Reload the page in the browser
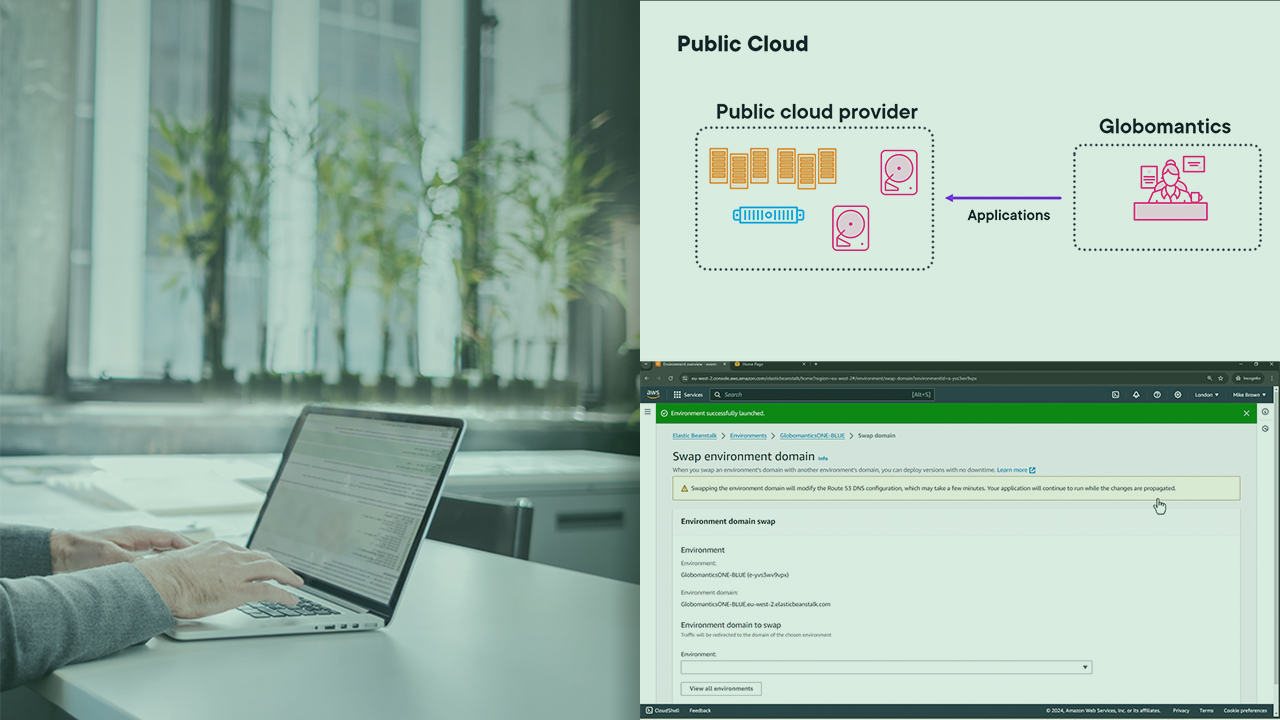 pyautogui.click(x=670, y=378)
